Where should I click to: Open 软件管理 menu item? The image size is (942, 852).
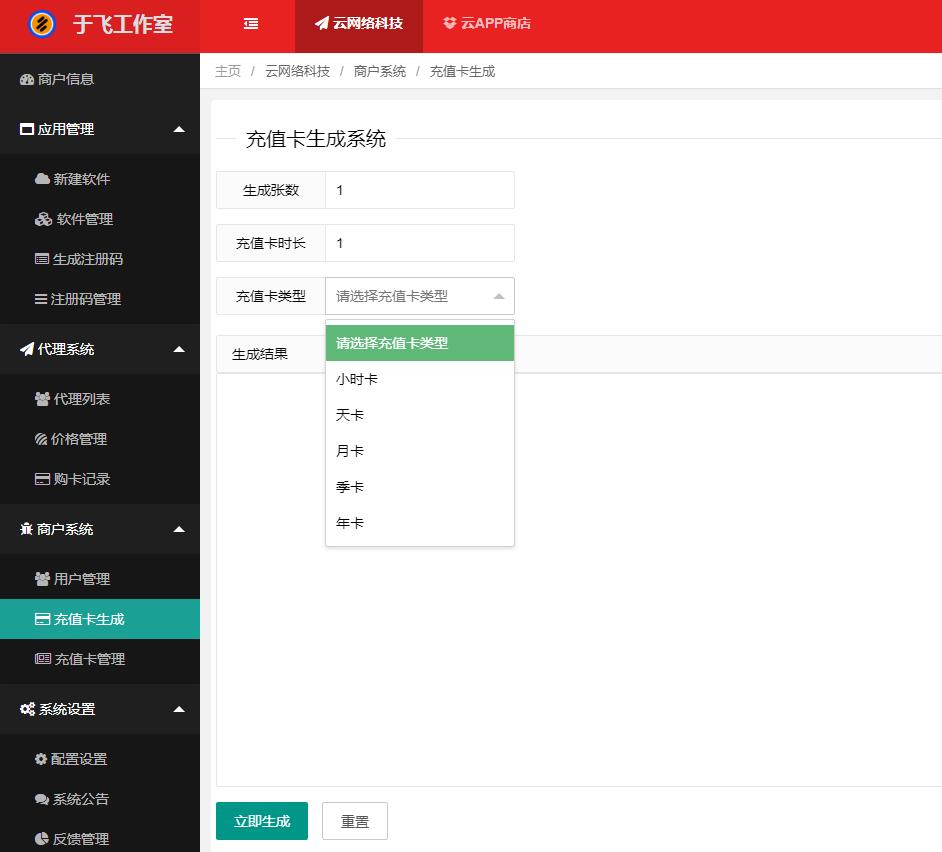tap(100, 219)
